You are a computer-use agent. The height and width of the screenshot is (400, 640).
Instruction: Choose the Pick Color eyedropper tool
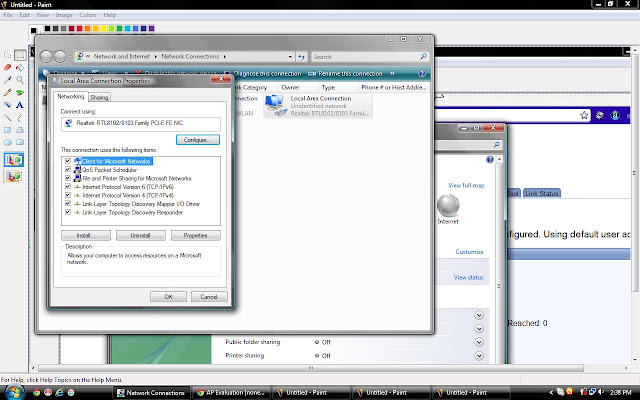(x=7, y=80)
